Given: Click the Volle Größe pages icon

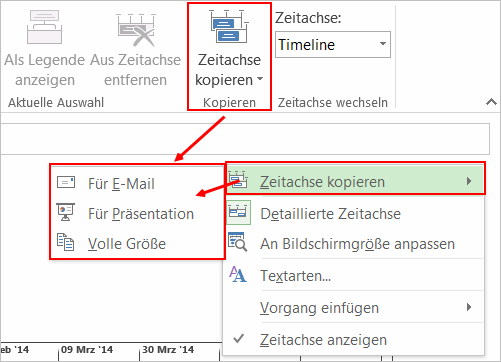Looking at the screenshot, I should click(66, 242).
